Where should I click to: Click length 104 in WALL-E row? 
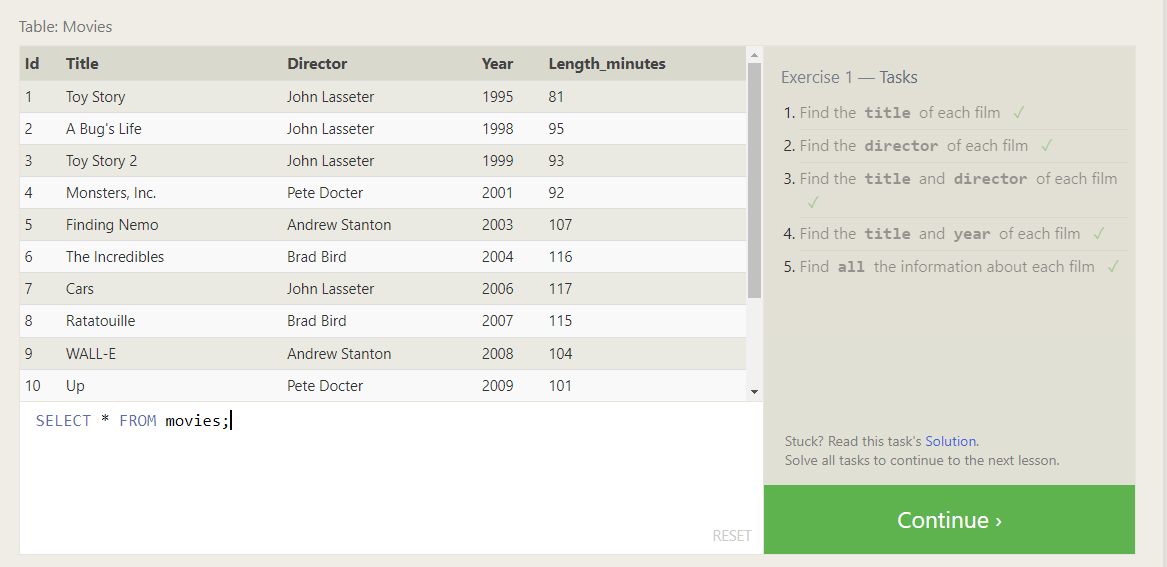pyautogui.click(x=560, y=353)
